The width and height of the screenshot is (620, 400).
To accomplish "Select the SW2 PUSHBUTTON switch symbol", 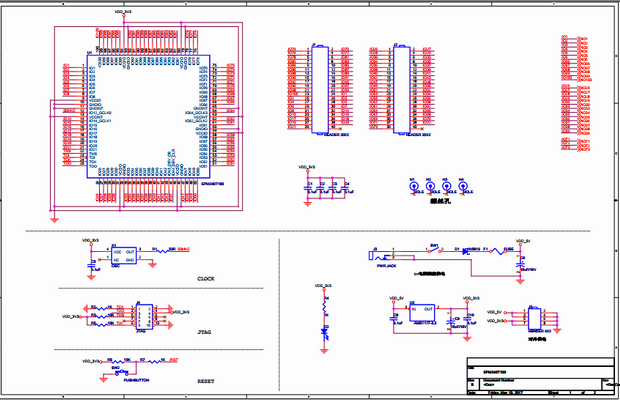I will click(x=120, y=372).
